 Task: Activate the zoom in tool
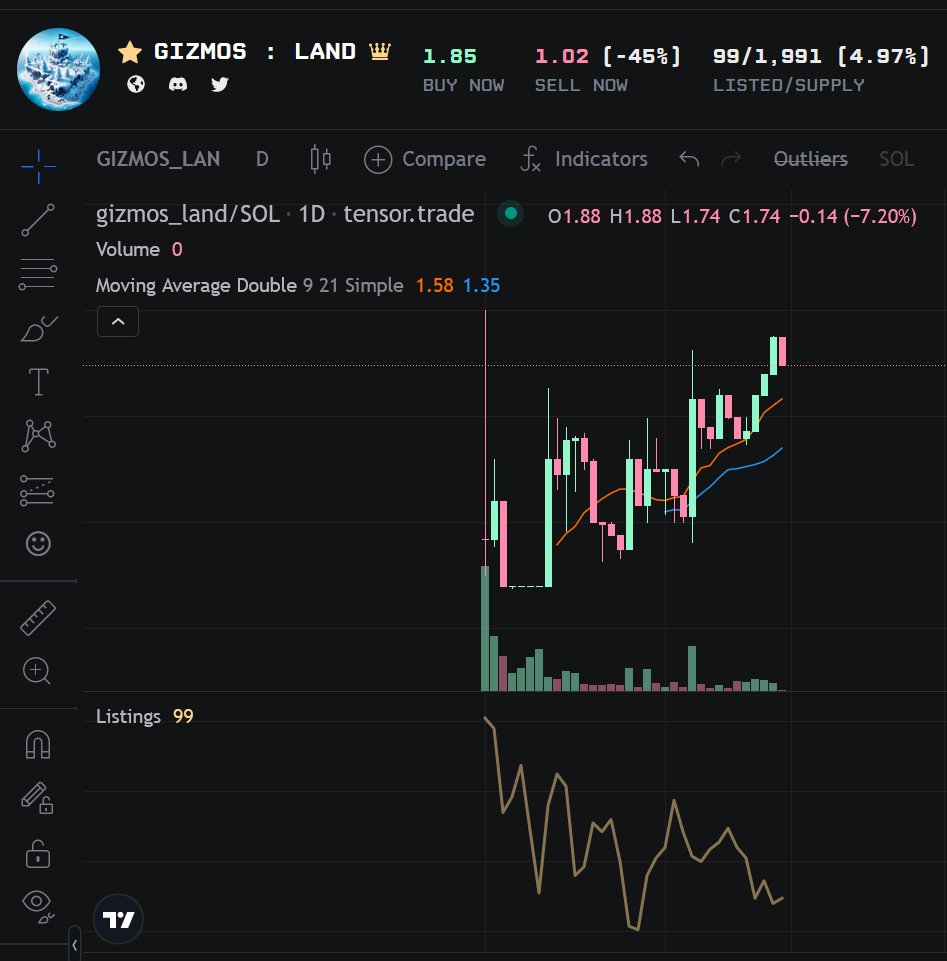click(x=37, y=670)
